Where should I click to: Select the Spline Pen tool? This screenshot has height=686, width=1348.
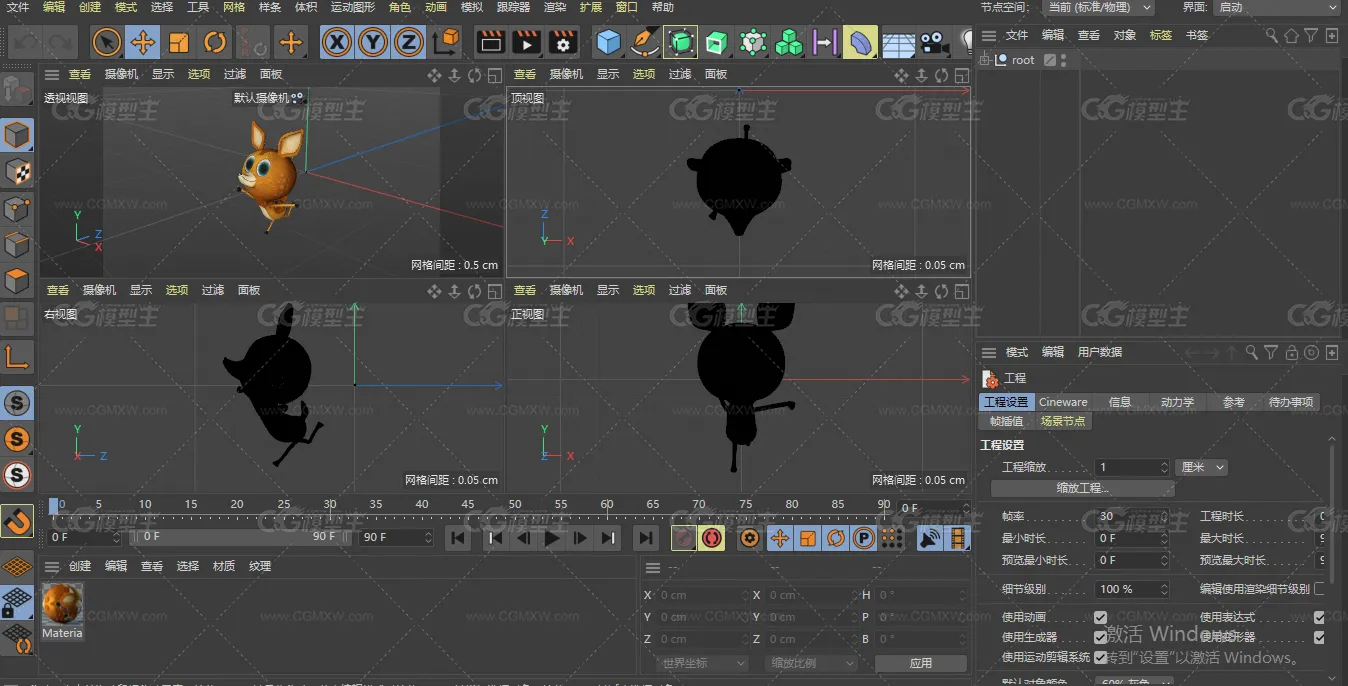pos(645,42)
